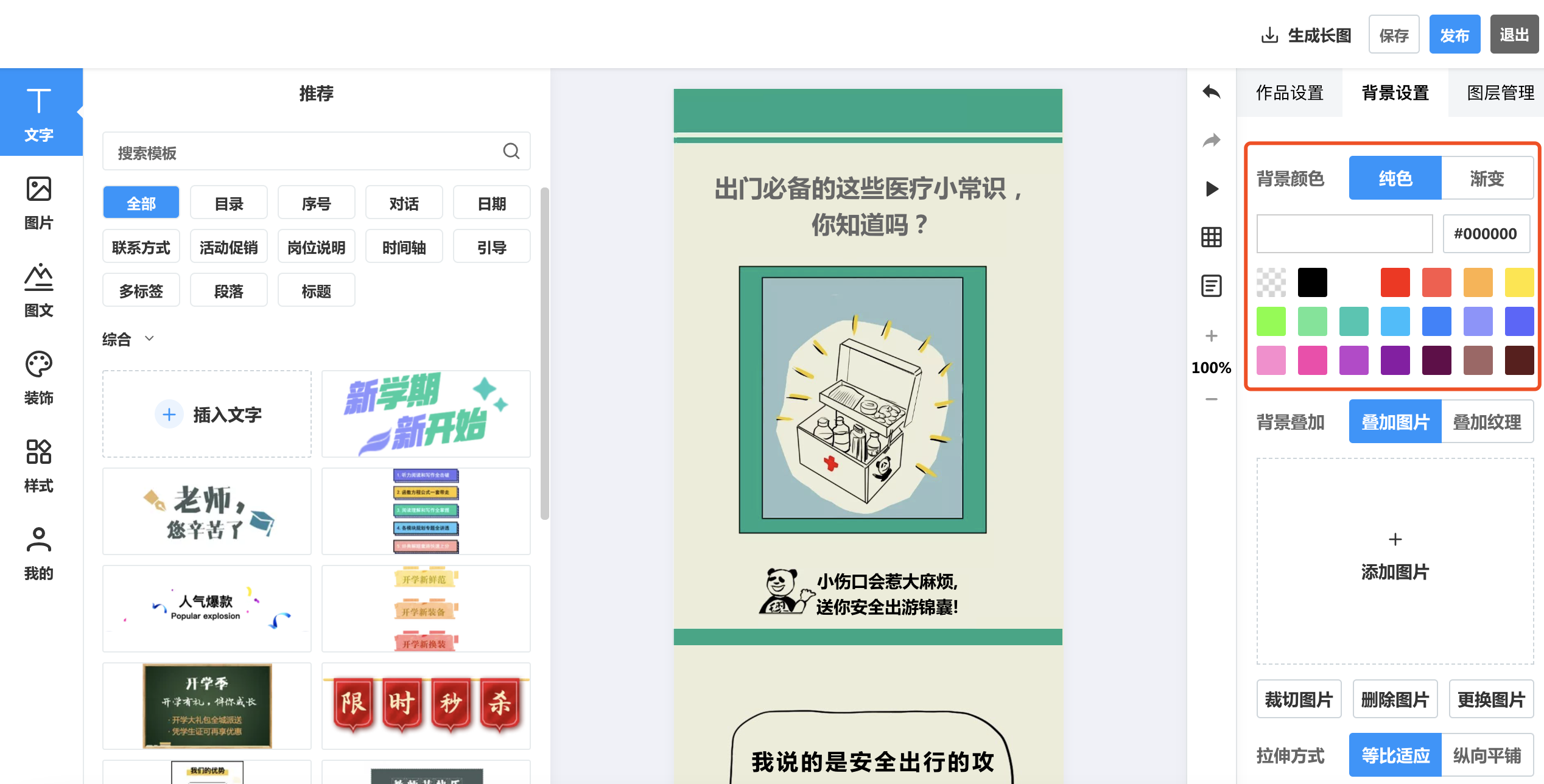Click the page list document icon
1544x784 pixels.
point(1211,285)
